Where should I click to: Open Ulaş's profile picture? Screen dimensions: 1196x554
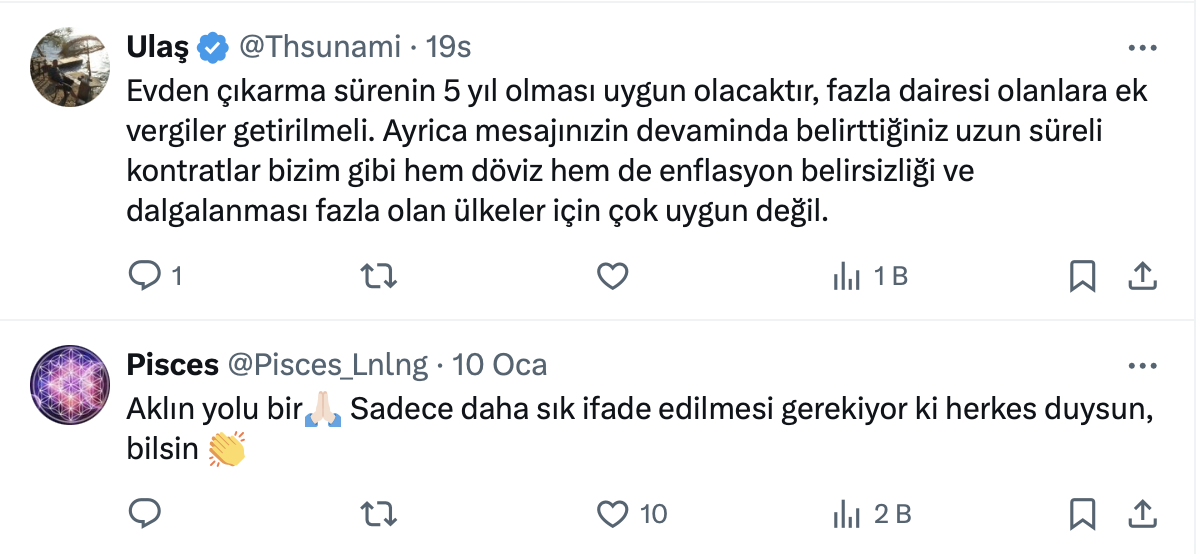coord(70,67)
